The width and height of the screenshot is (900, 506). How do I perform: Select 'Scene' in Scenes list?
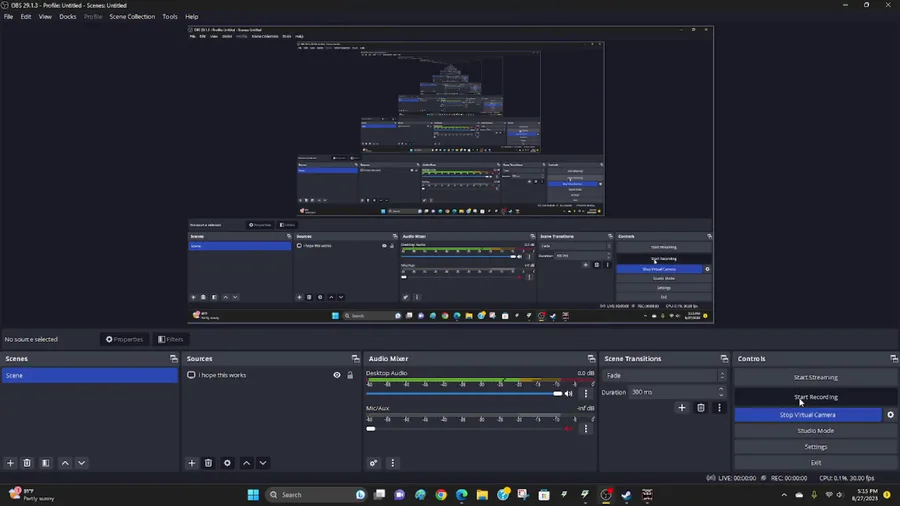(x=90, y=375)
